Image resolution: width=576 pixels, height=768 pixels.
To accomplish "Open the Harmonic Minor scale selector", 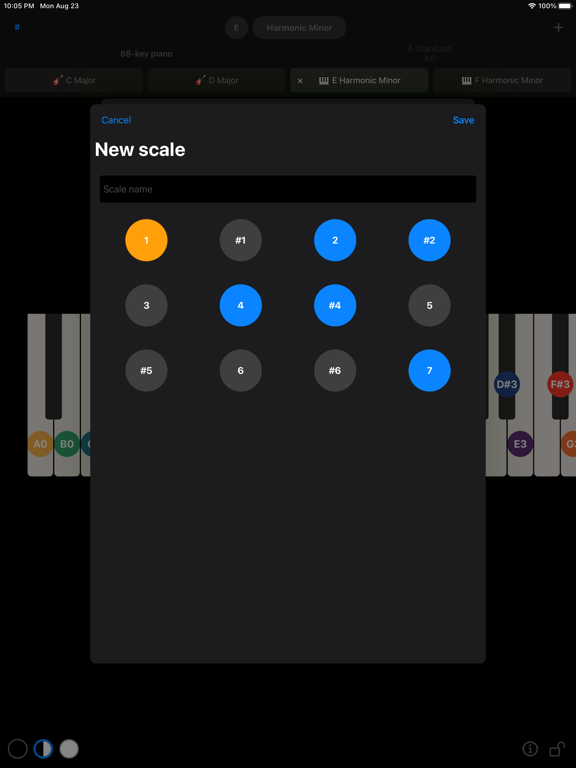I will [299, 28].
